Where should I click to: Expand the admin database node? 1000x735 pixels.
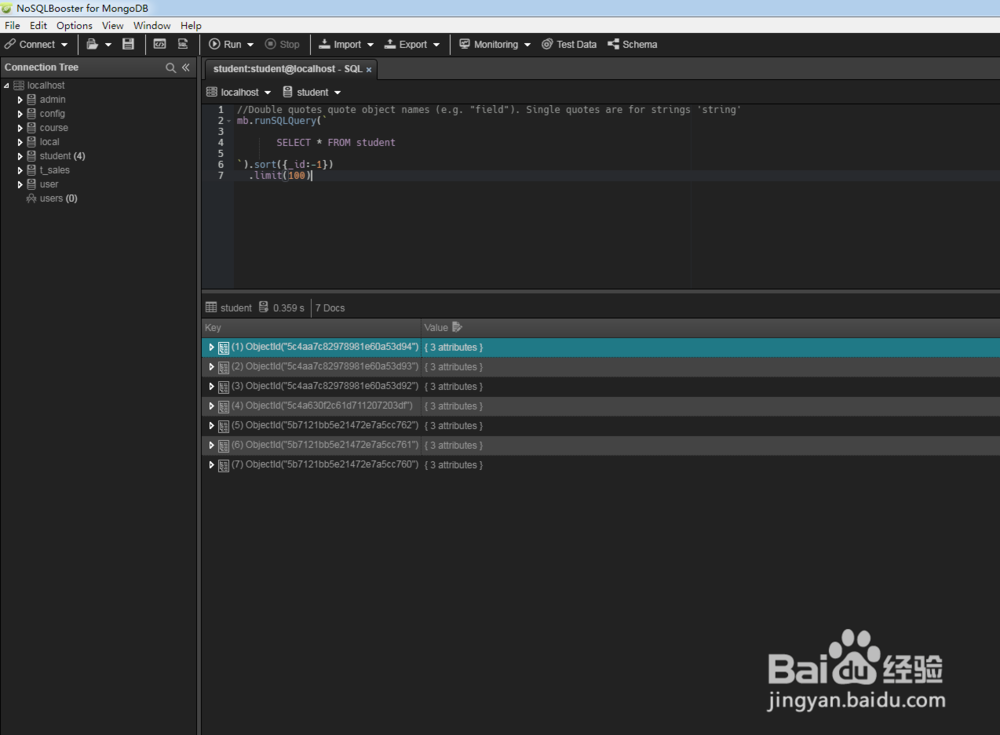20,100
